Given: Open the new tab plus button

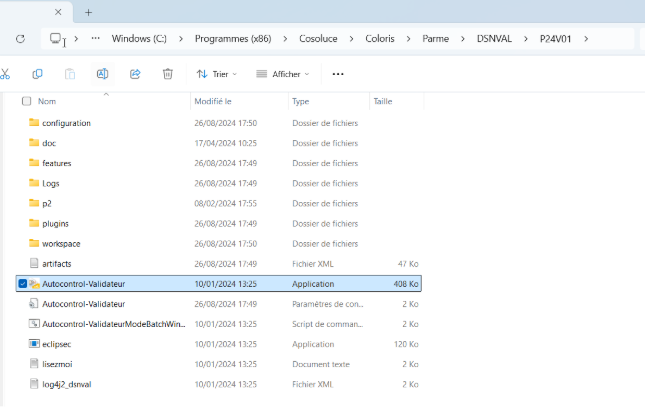Looking at the screenshot, I should [88, 12].
